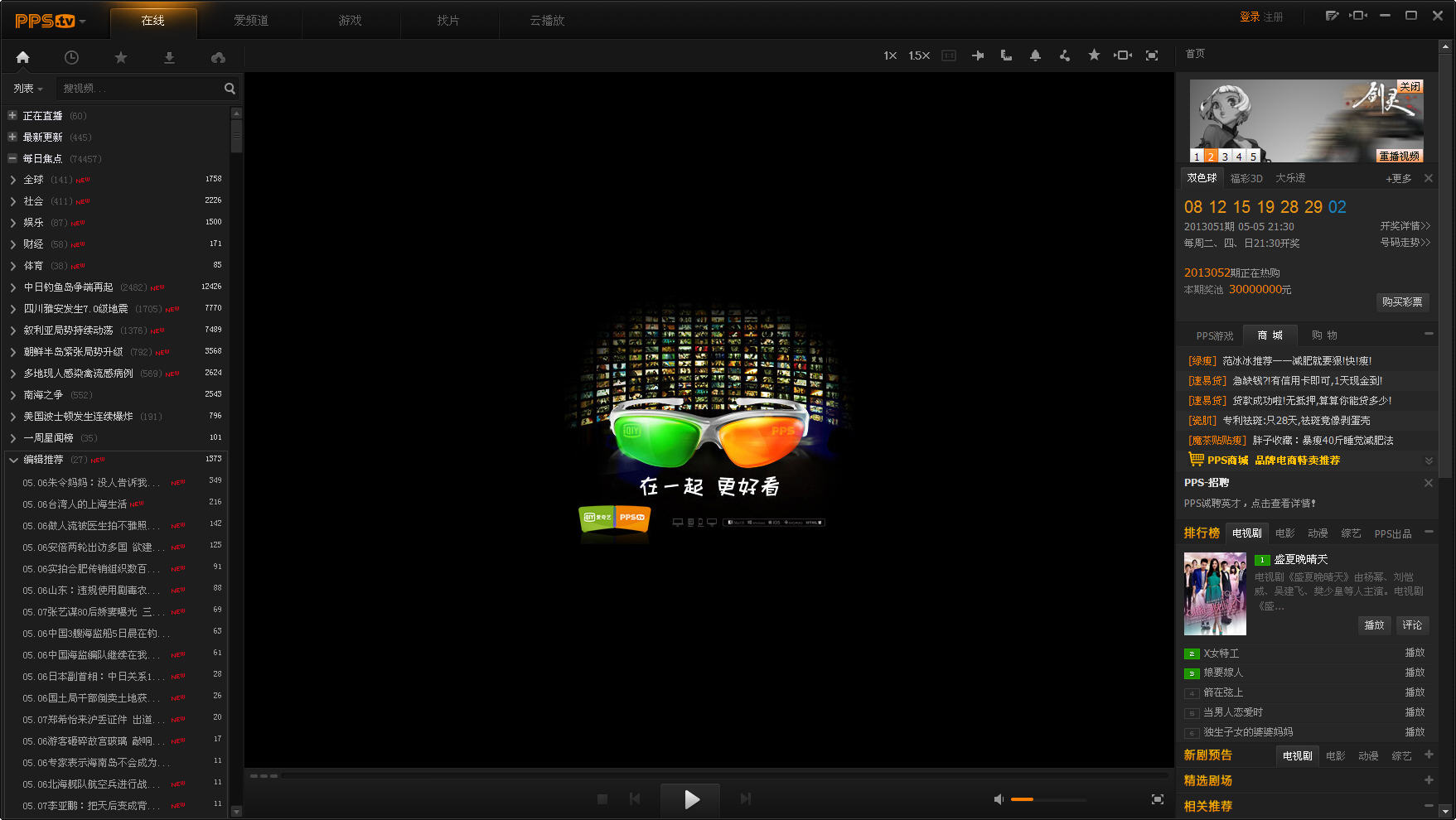Viewport: 1456px width, 820px height.
Task: Expand 精选剧场 section plus icon
Action: coord(1429,780)
